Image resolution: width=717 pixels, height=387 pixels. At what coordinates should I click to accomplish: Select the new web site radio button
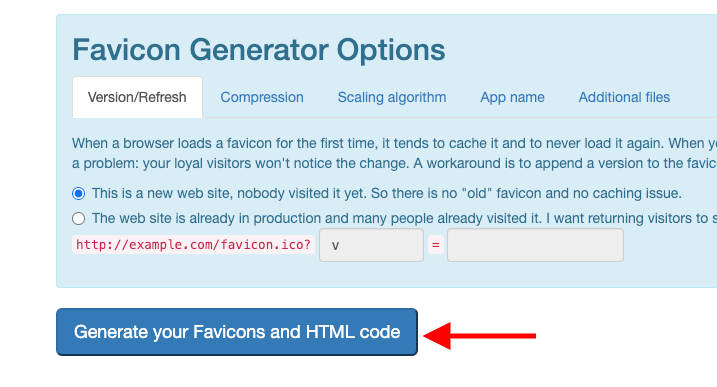pos(79,194)
